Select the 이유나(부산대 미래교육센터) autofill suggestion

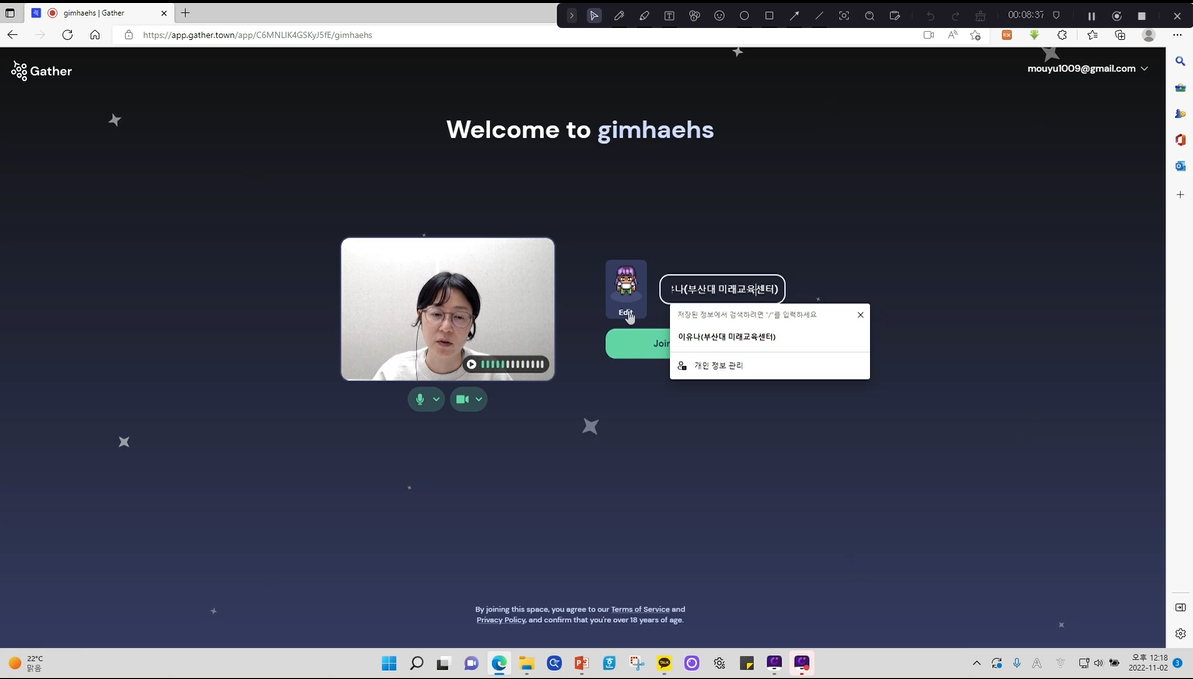(727, 337)
